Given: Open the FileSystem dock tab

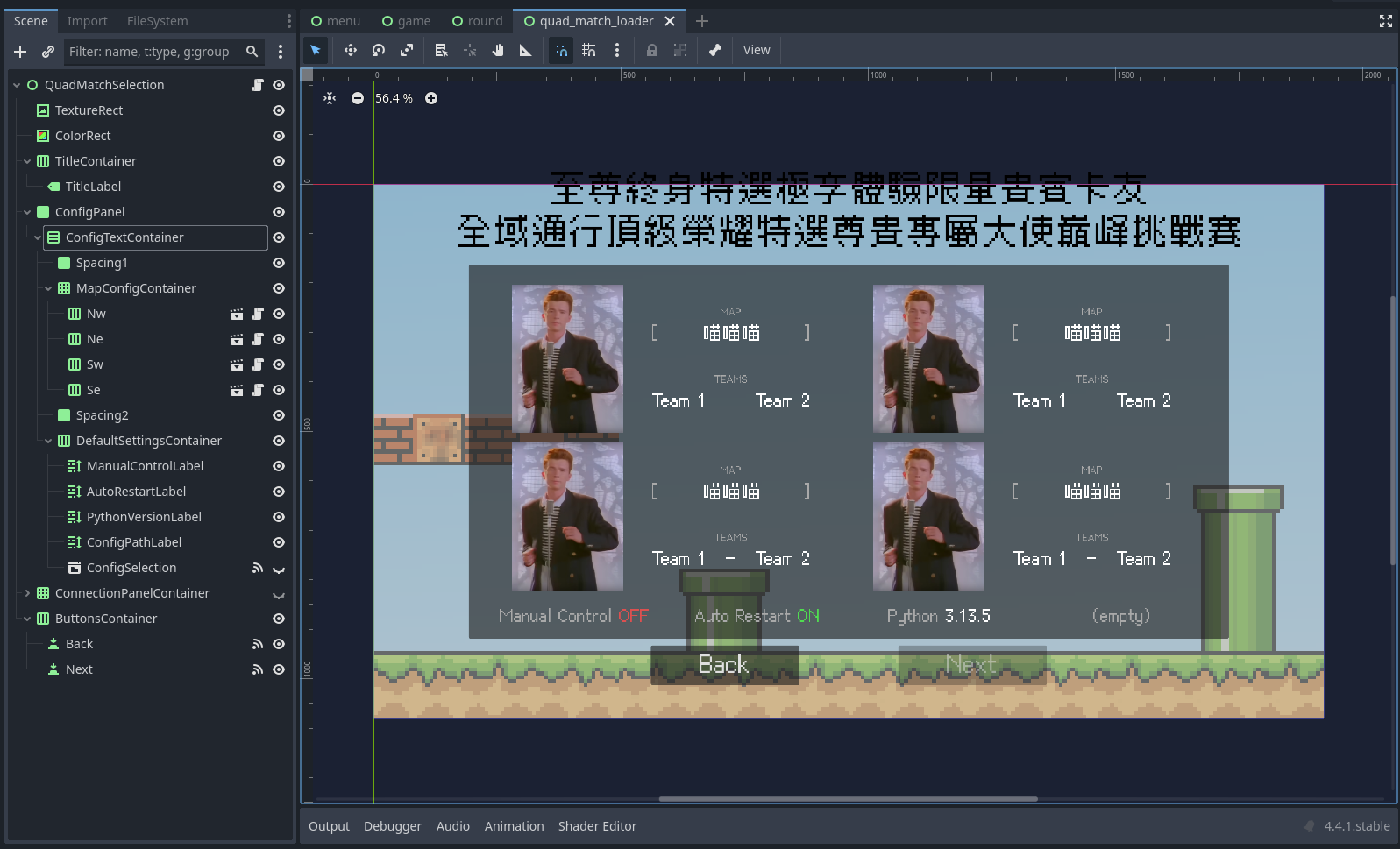Looking at the screenshot, I should 157,21.
